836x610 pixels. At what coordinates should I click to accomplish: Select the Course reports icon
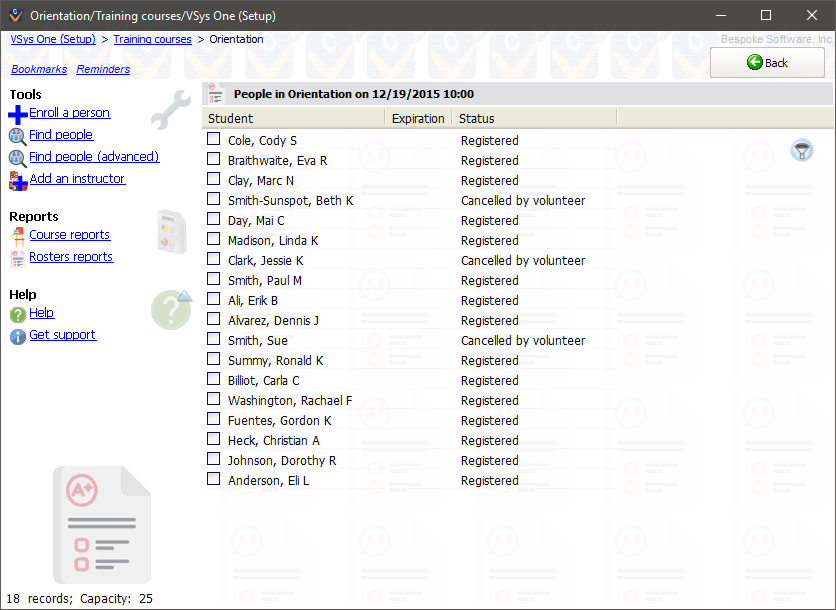[20, 235]
